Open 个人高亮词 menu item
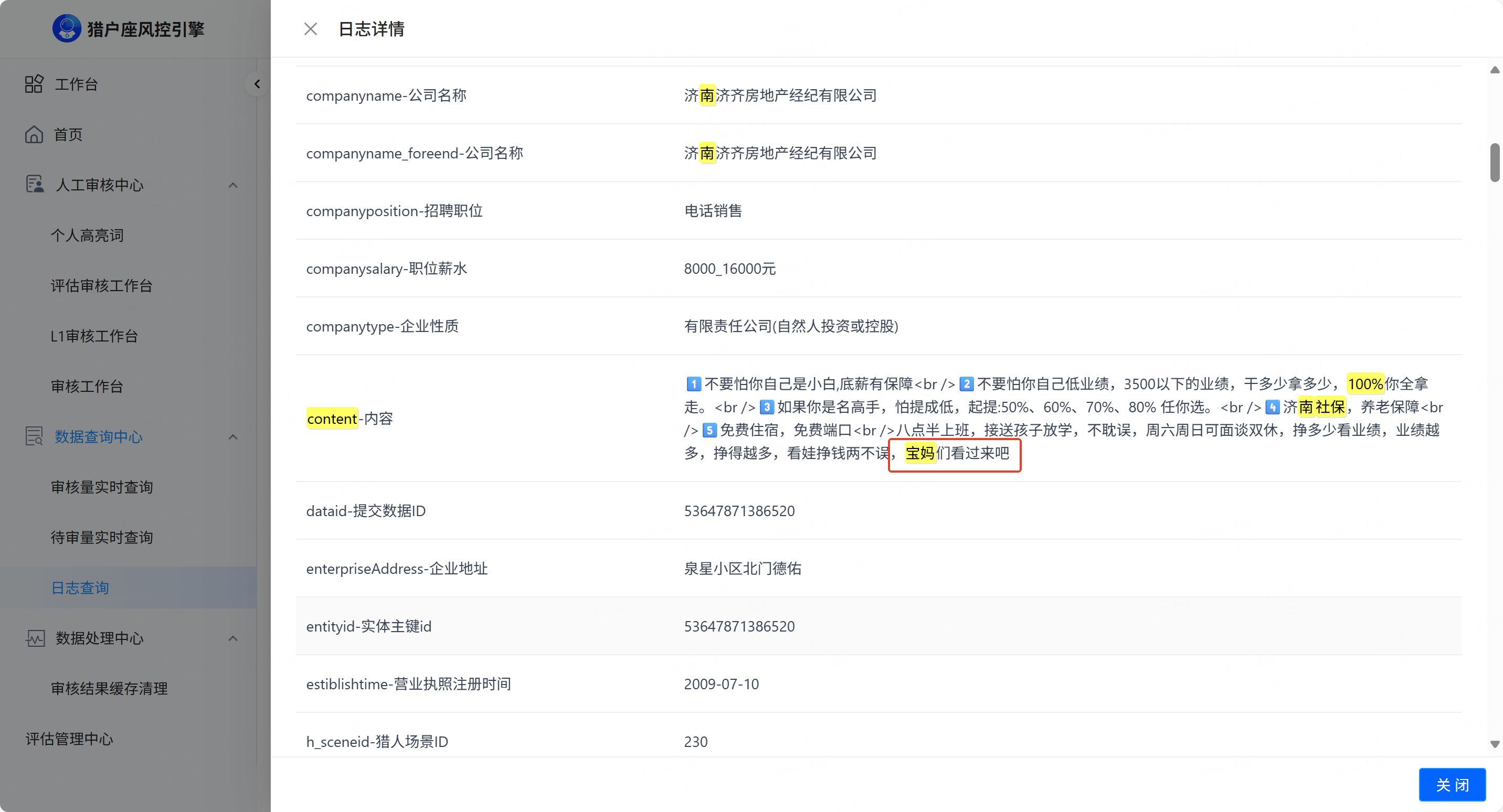The height and width of the screenshot is (812, 1503). click(x=87, y=235)
